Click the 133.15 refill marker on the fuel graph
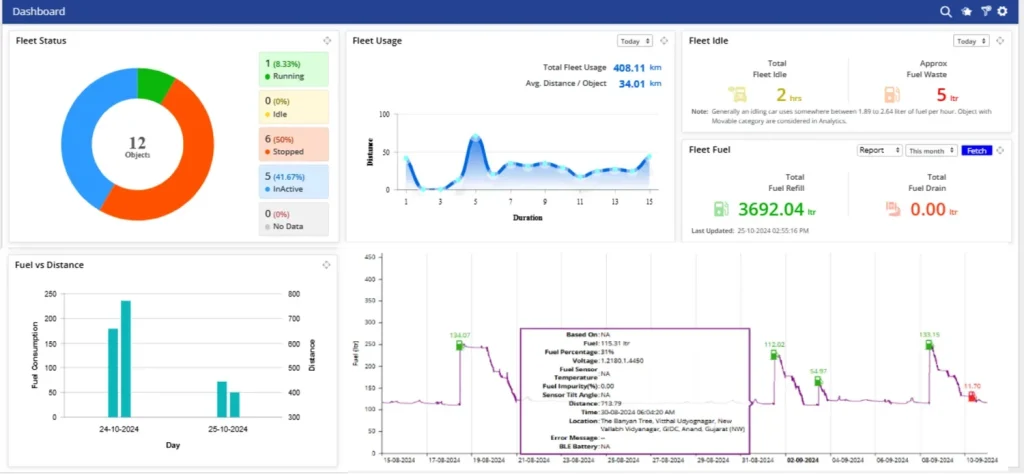 (929, 344)
